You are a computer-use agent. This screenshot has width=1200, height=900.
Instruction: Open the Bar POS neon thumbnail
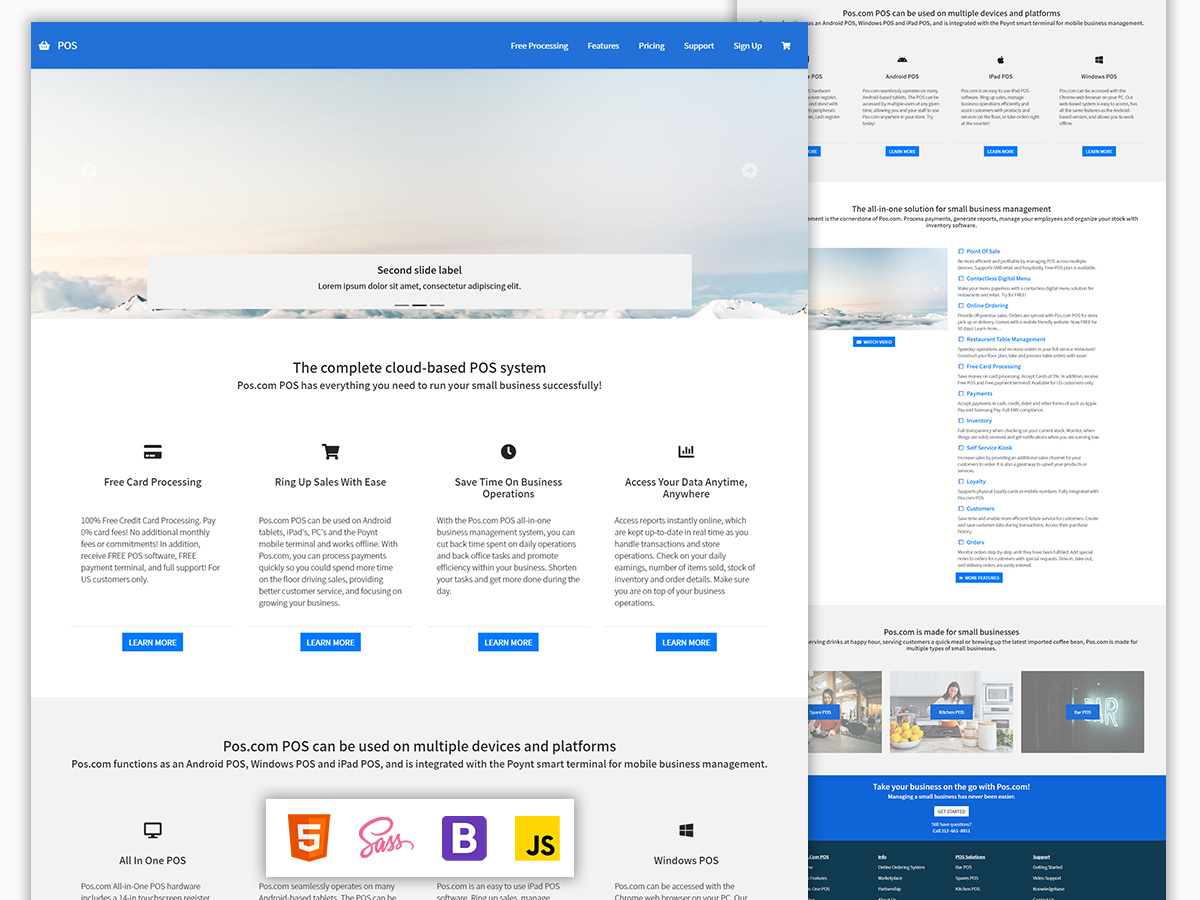(x=1082, y=711)
